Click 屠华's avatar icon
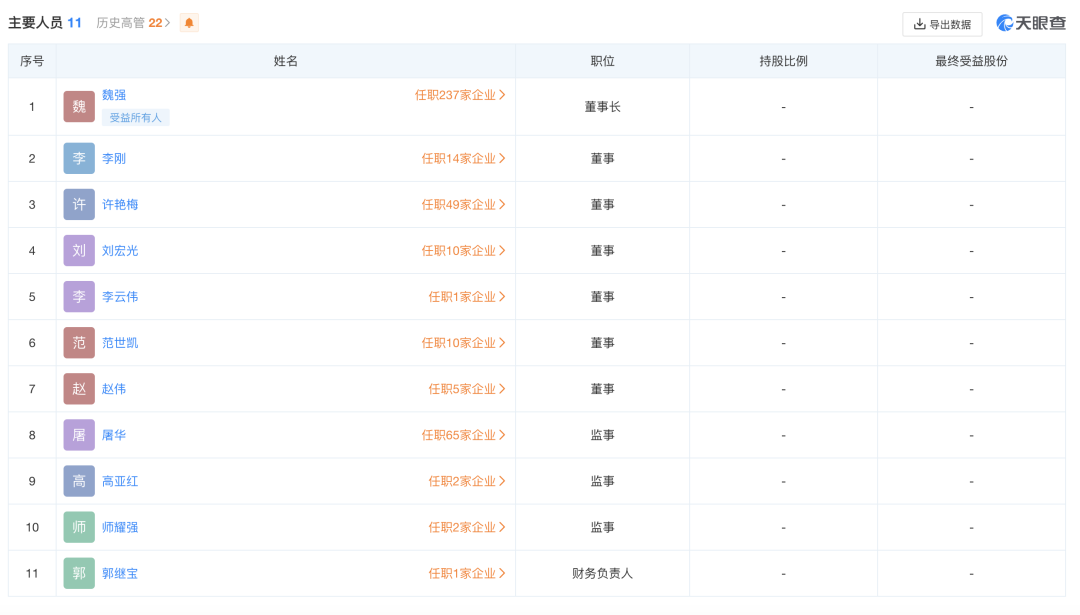The image size is (1080, 615). pyautogui.click(x=79, y=435)
